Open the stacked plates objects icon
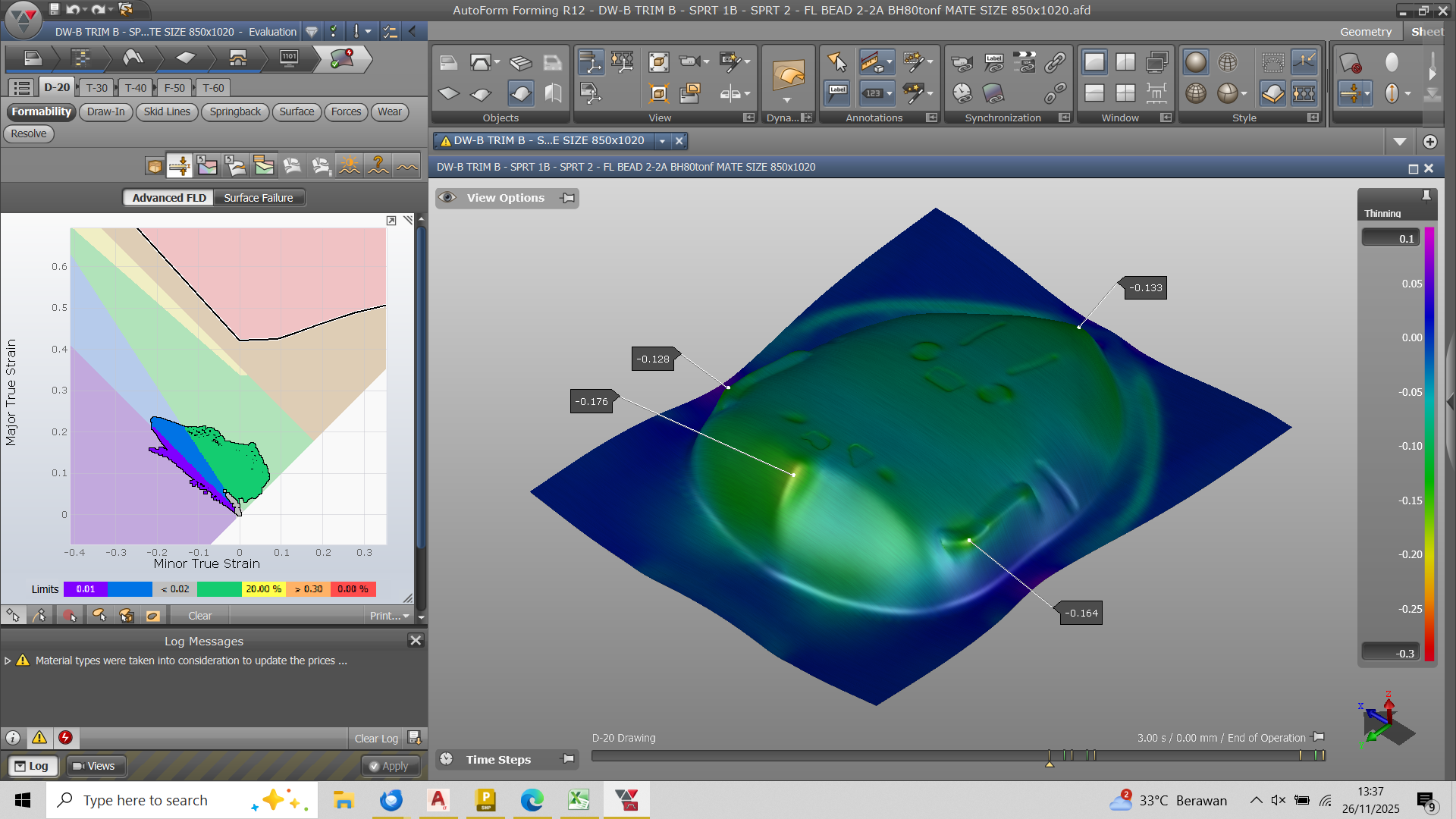This screenshot has height=819, width=1456. click(x=521, y=62)
